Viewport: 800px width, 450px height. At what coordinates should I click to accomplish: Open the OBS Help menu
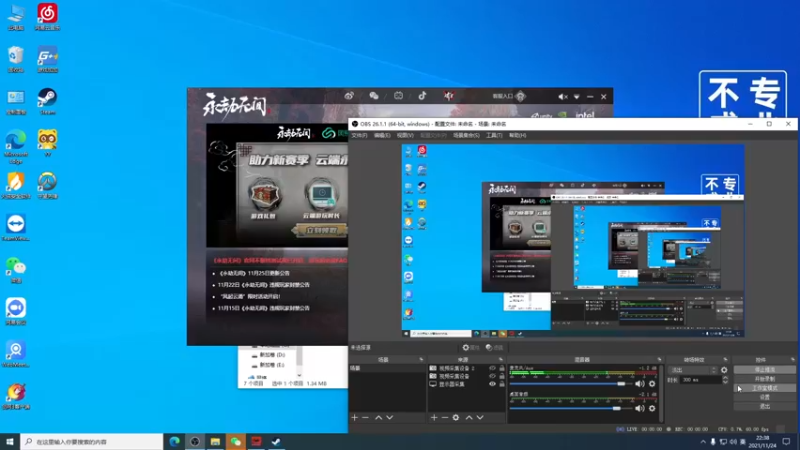pos(517,135)
